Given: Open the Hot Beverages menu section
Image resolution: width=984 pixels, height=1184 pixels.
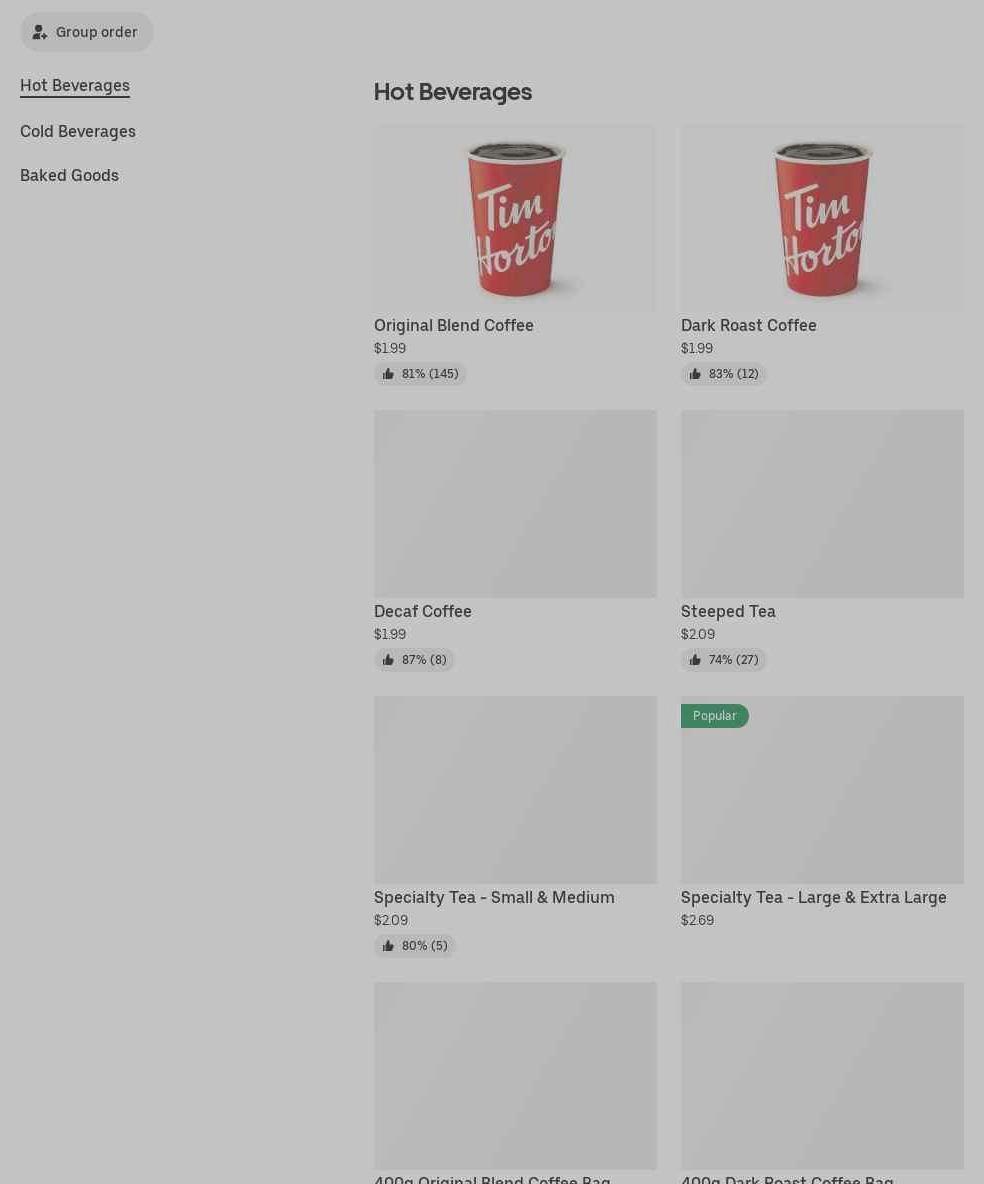Looking at the screenshot, I should point(75,86).
